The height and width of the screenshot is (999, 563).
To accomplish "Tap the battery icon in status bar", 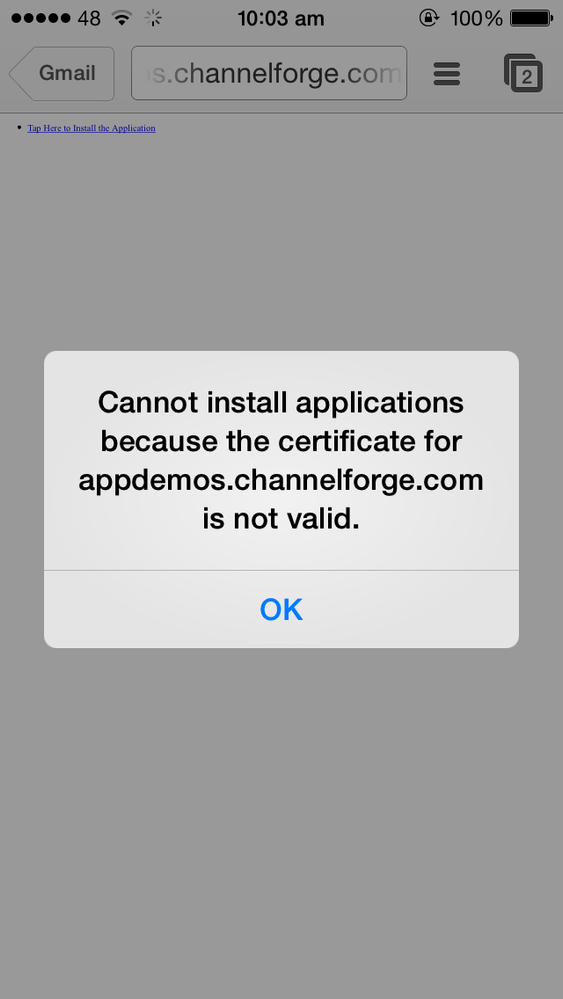I will (x=532, y=18).
